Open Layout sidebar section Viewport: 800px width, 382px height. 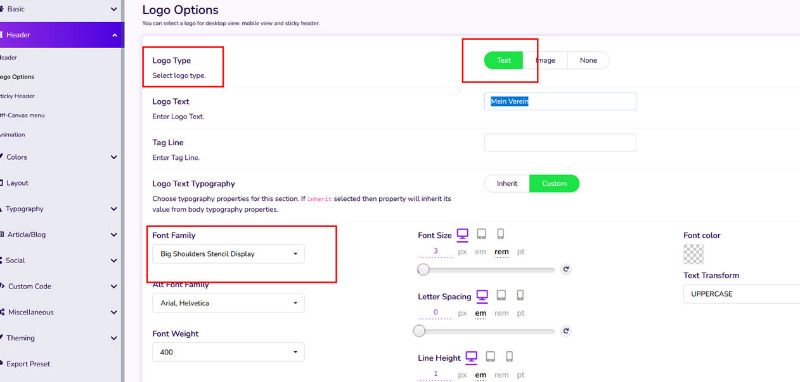[17, 183]
